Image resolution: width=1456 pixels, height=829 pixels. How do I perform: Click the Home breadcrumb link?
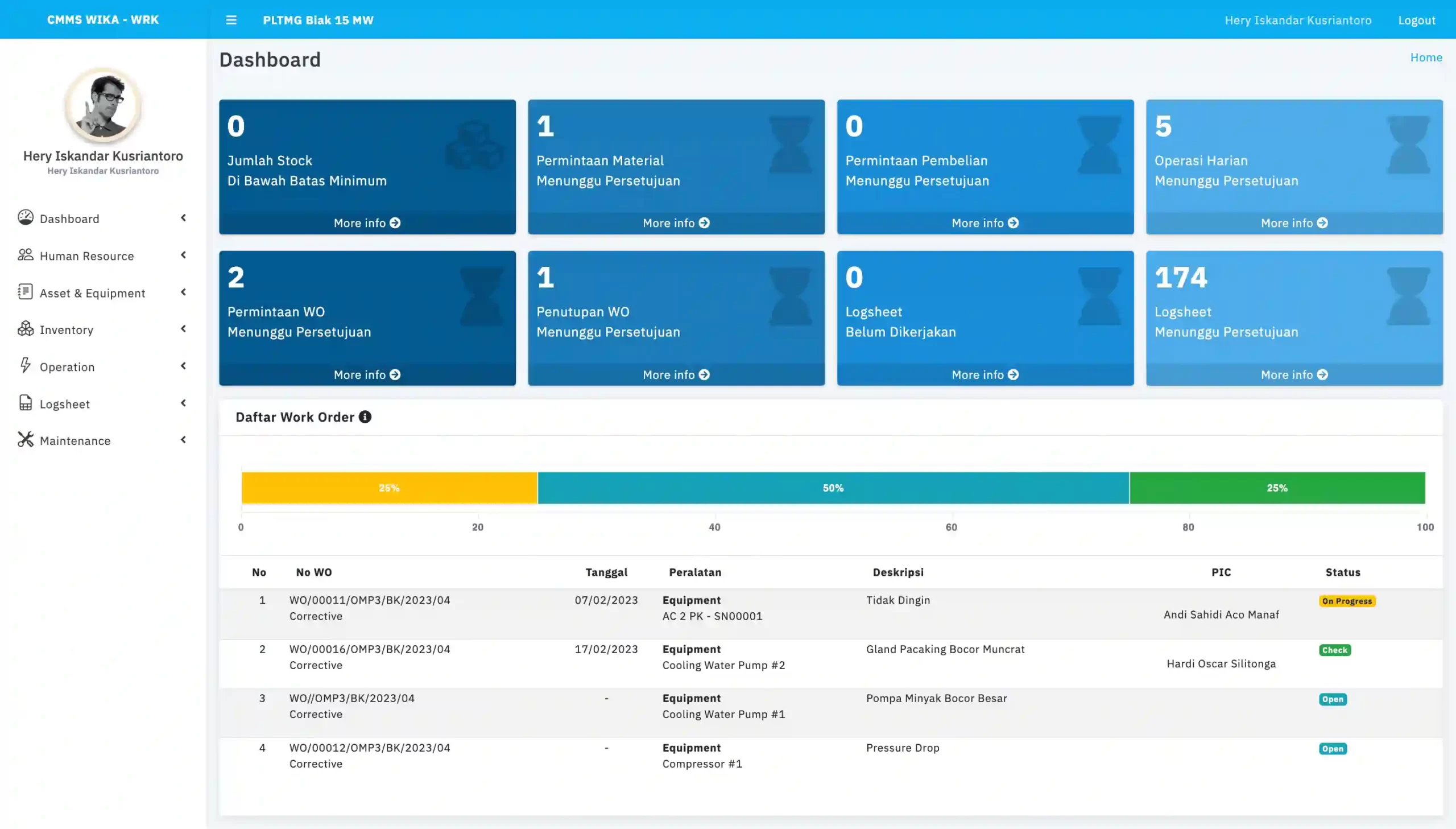[x=1426, y=57]
